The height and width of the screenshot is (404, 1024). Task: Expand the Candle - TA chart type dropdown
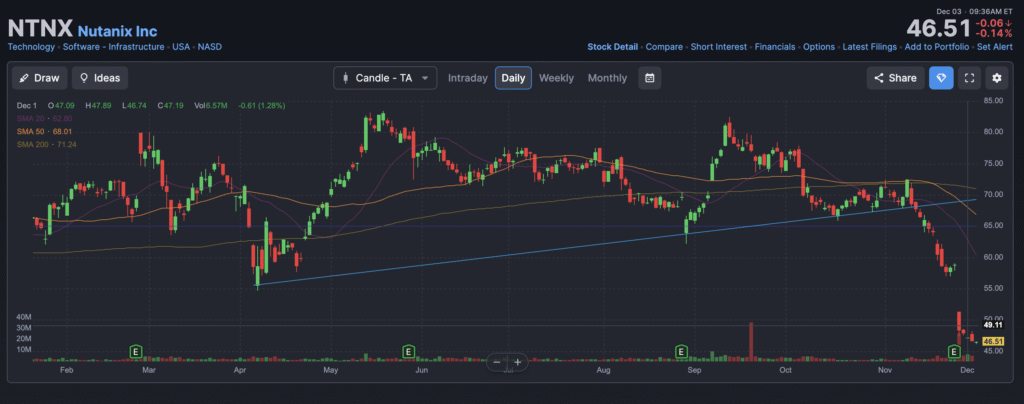[385, 78]
